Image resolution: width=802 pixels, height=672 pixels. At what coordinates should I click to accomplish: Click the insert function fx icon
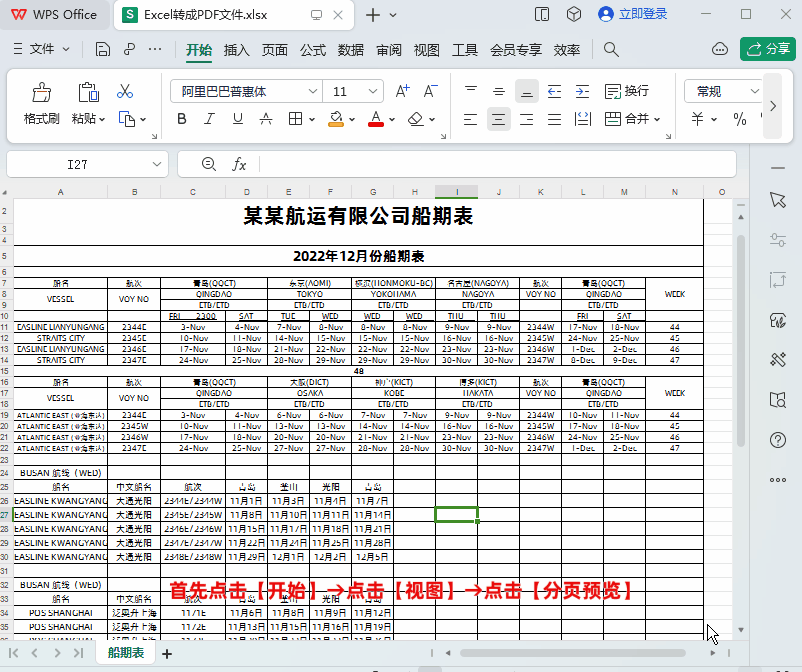click(x=239, y=164)
